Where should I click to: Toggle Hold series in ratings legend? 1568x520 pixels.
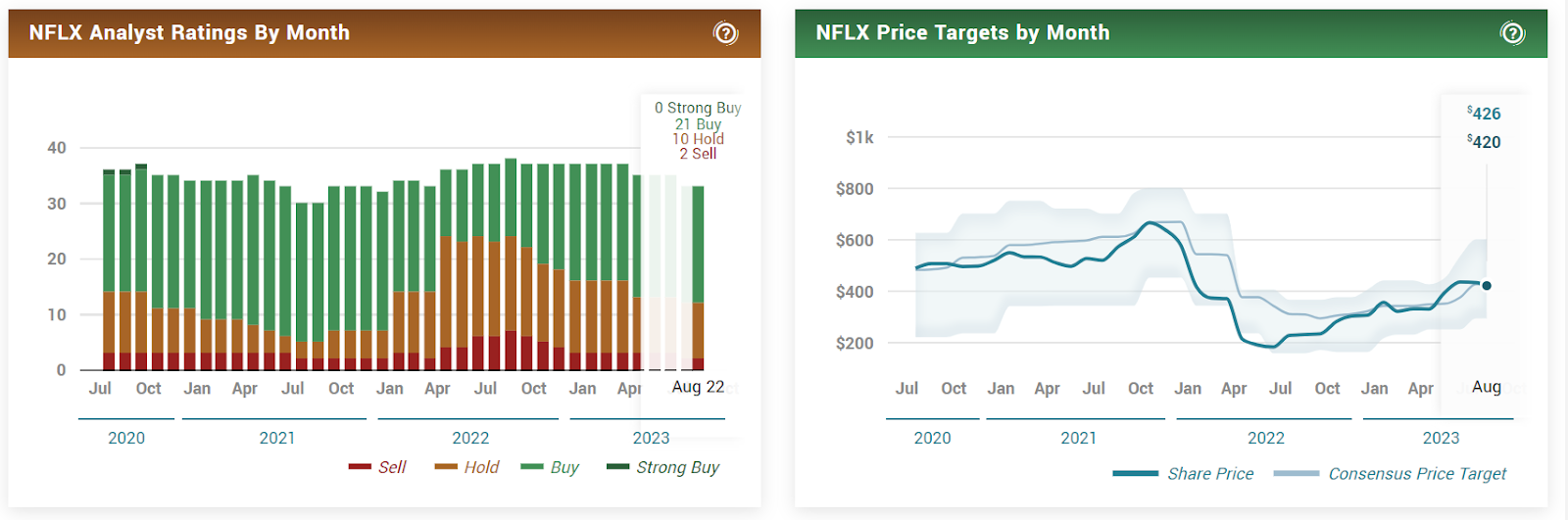[466, 467]
